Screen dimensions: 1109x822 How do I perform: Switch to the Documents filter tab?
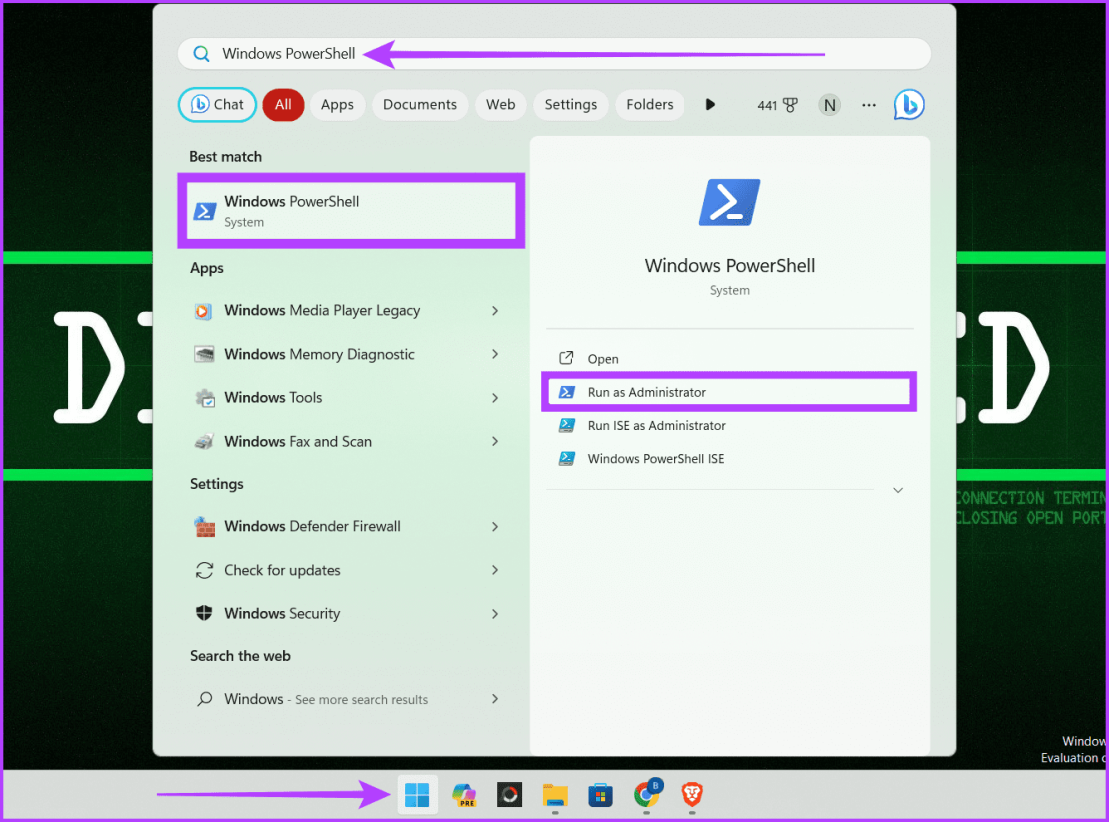(x=419, y=104)
